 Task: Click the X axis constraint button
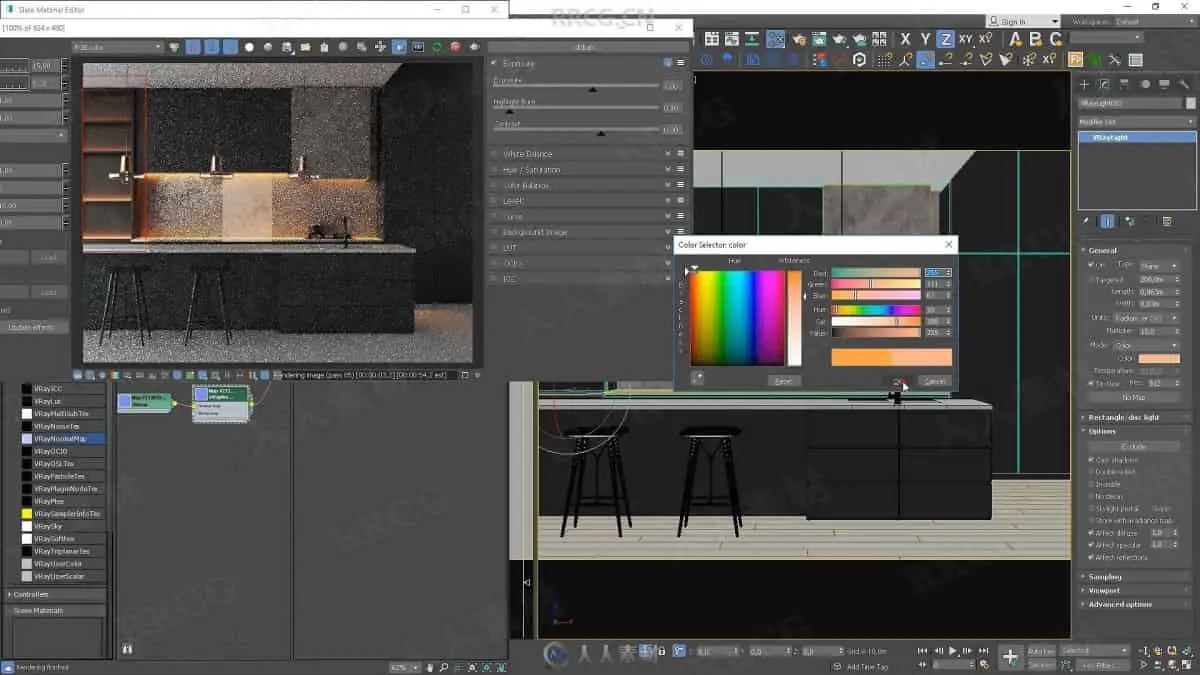click(x=905, y=39)
